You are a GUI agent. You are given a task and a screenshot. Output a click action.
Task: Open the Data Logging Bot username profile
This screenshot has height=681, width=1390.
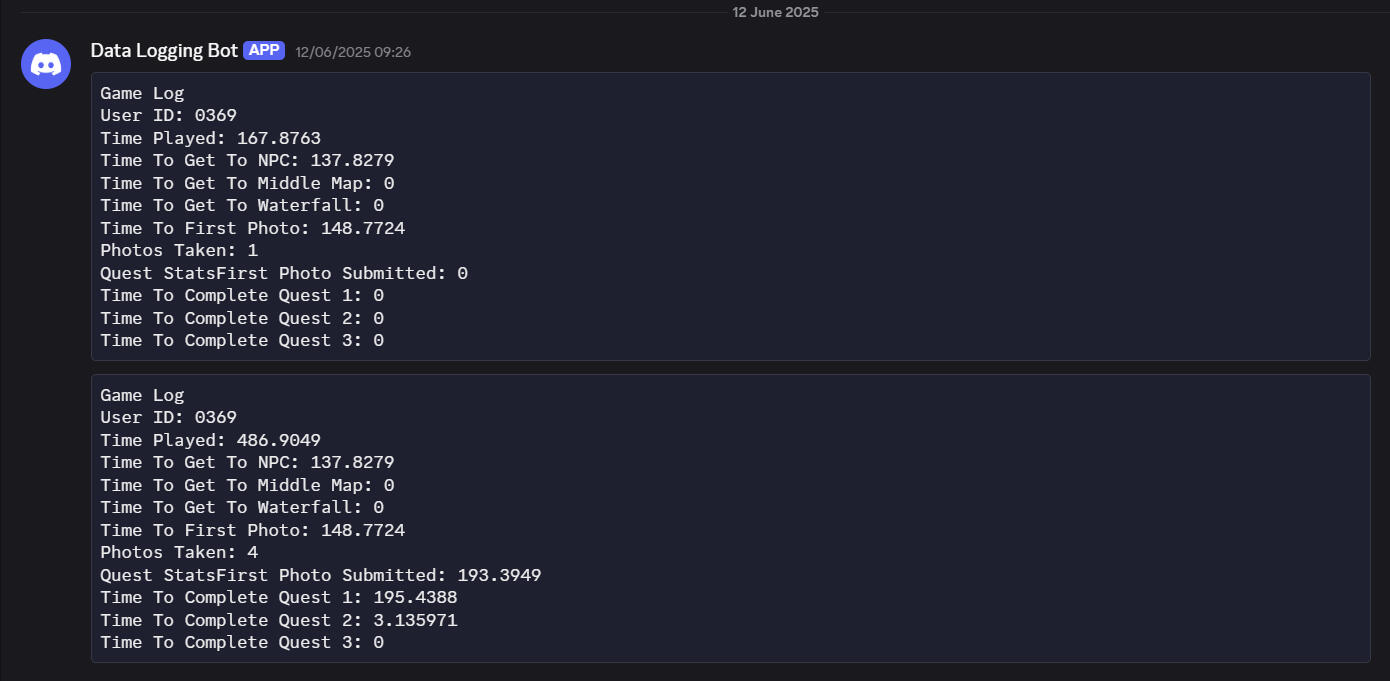(164, 50)
